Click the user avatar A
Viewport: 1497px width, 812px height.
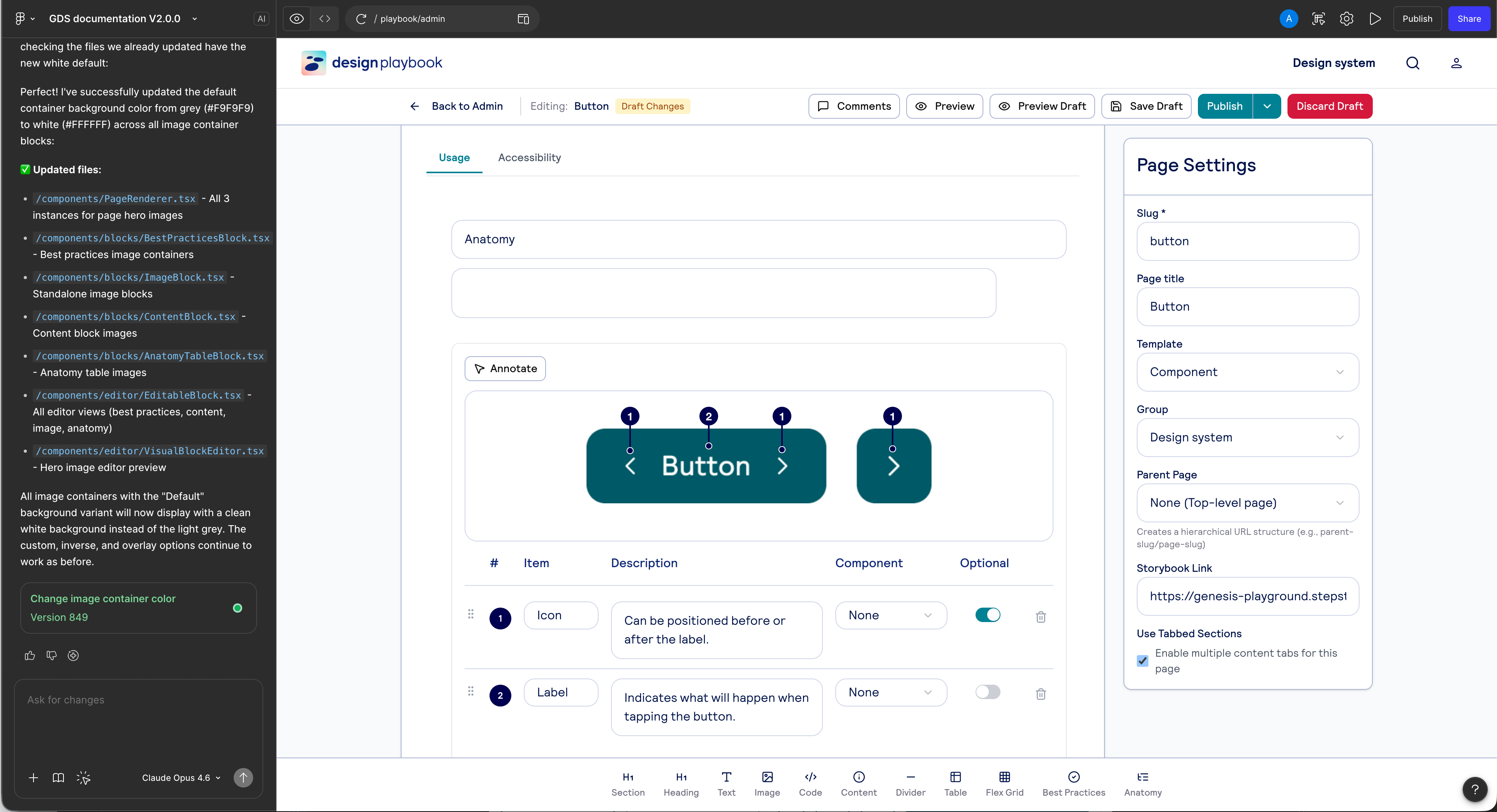tap(1288, 19)
